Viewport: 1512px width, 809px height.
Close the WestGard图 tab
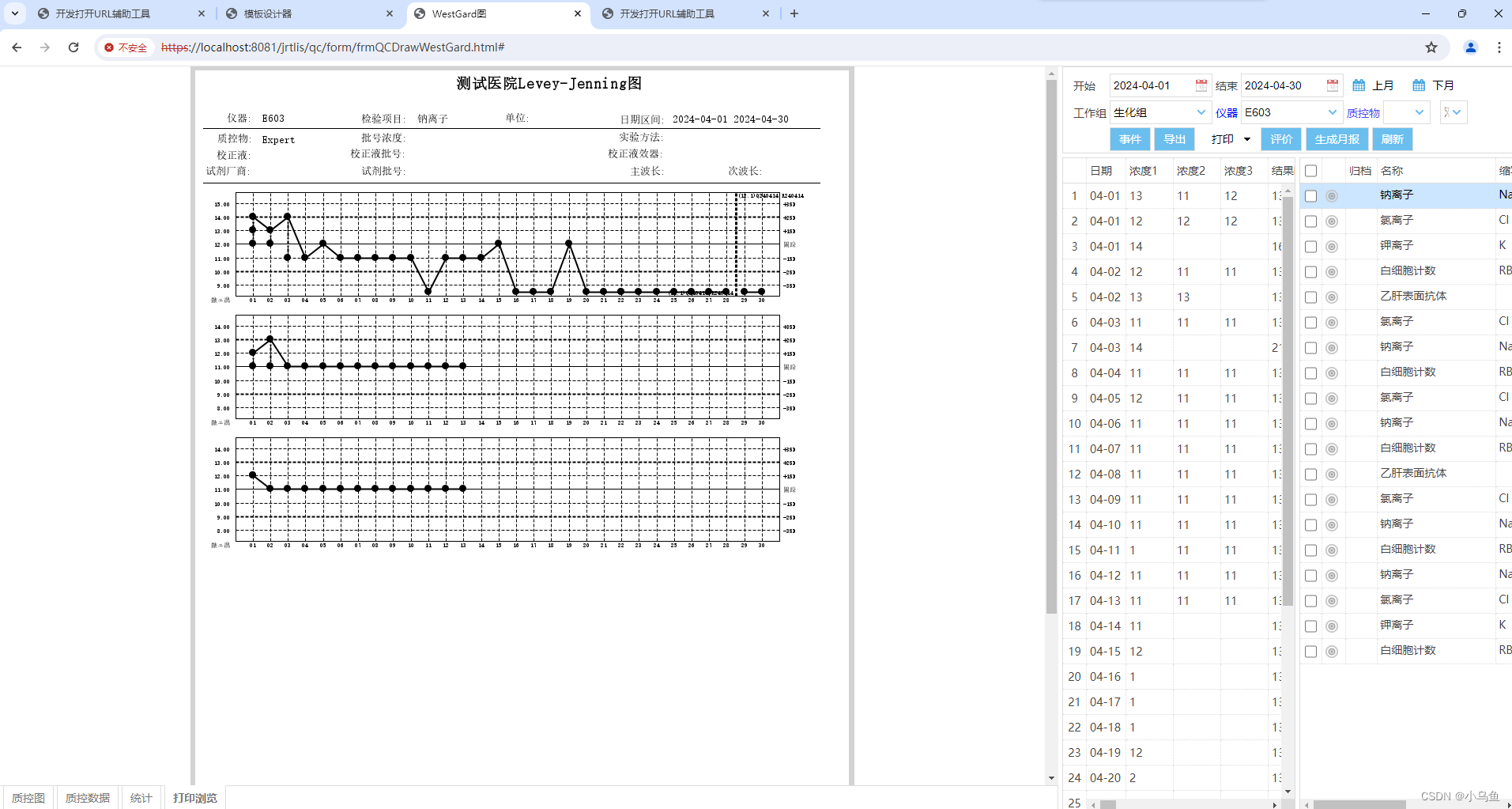point(578,13)
